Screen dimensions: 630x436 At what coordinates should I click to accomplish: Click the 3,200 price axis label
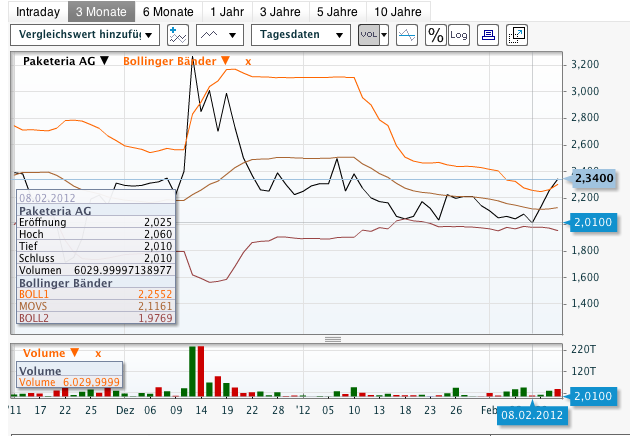[x=585, y=64]
